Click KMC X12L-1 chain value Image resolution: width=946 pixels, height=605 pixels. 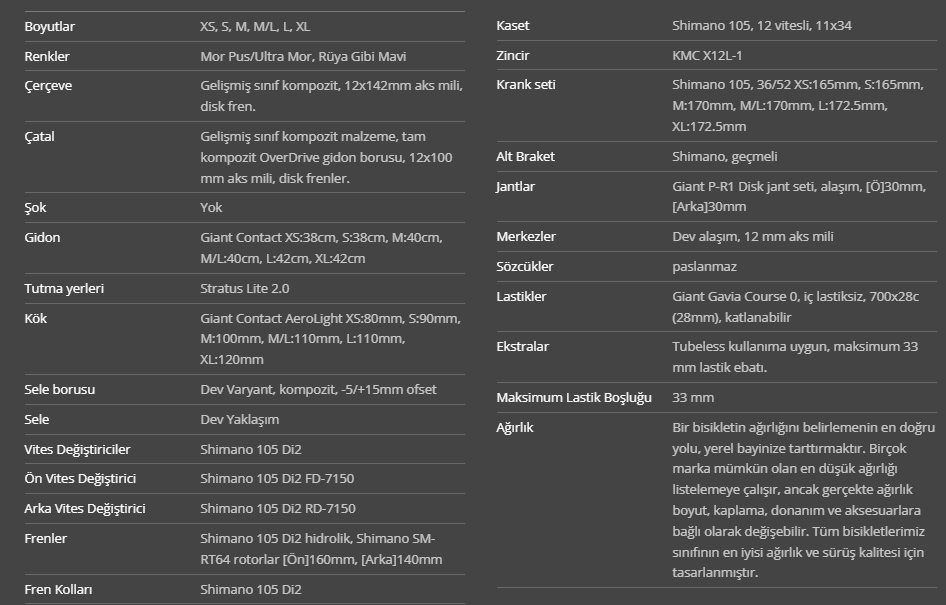(707, 55)
